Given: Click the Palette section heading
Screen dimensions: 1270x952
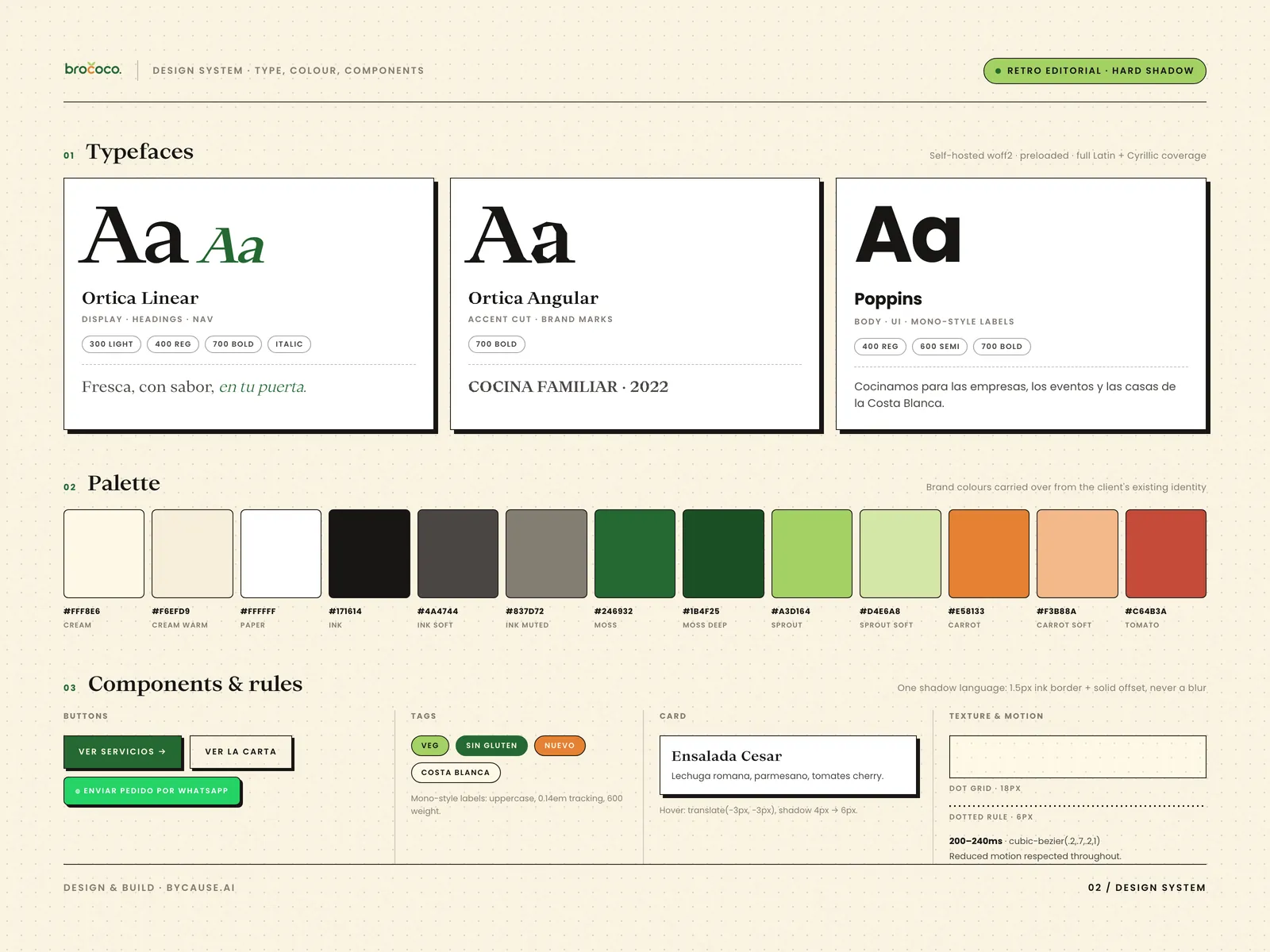Looking at the screenshot, I should [124, 483].
